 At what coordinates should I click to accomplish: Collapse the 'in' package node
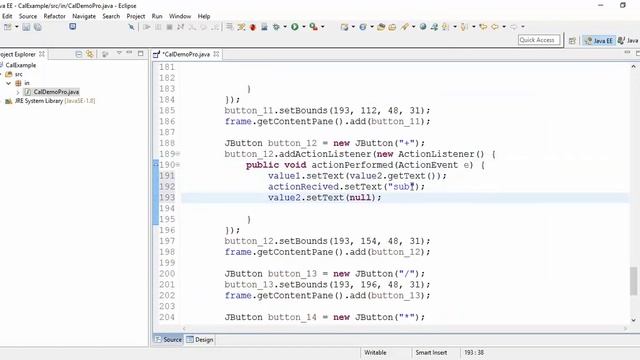[9, 83]
